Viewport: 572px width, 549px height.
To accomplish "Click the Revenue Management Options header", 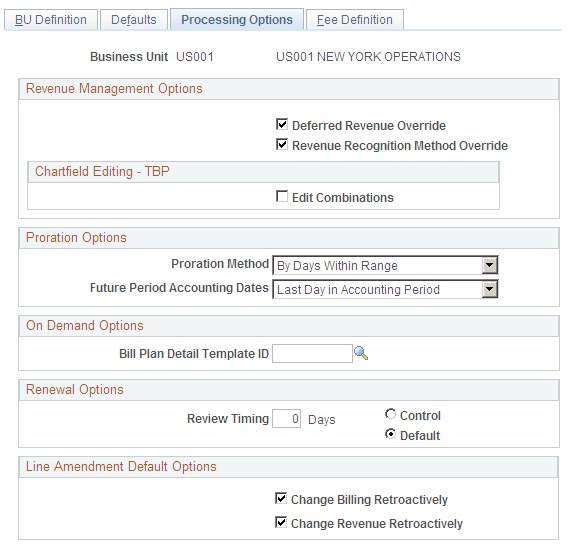I will pos(289,89).
